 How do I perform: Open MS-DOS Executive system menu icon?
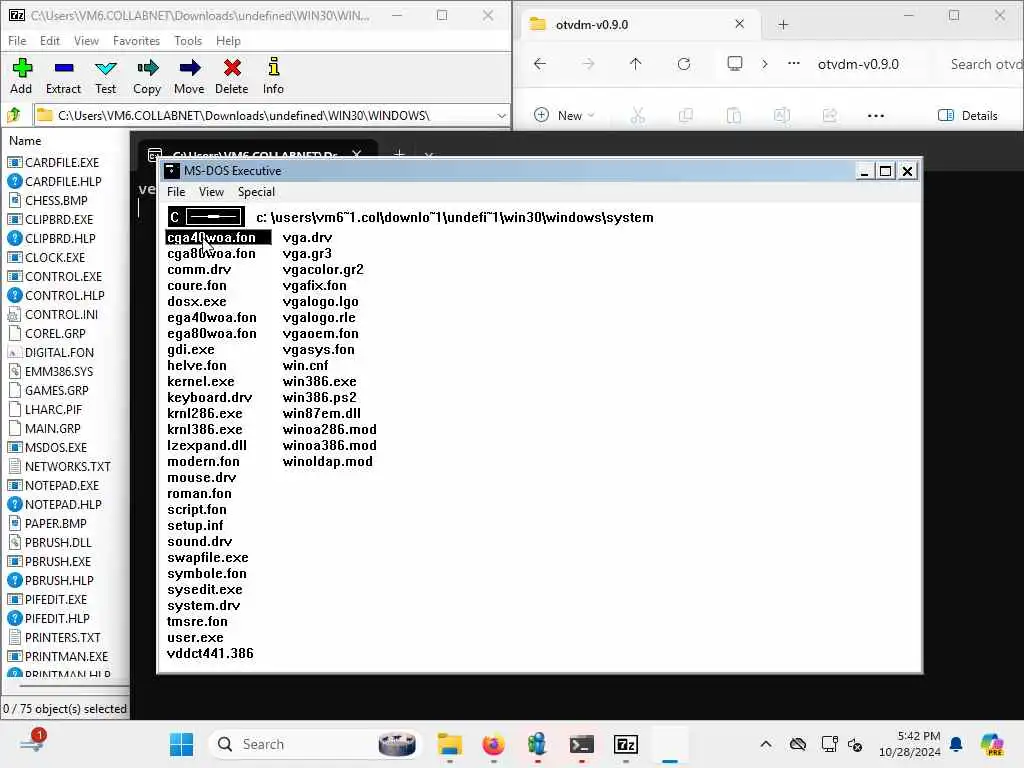point(172,170)
